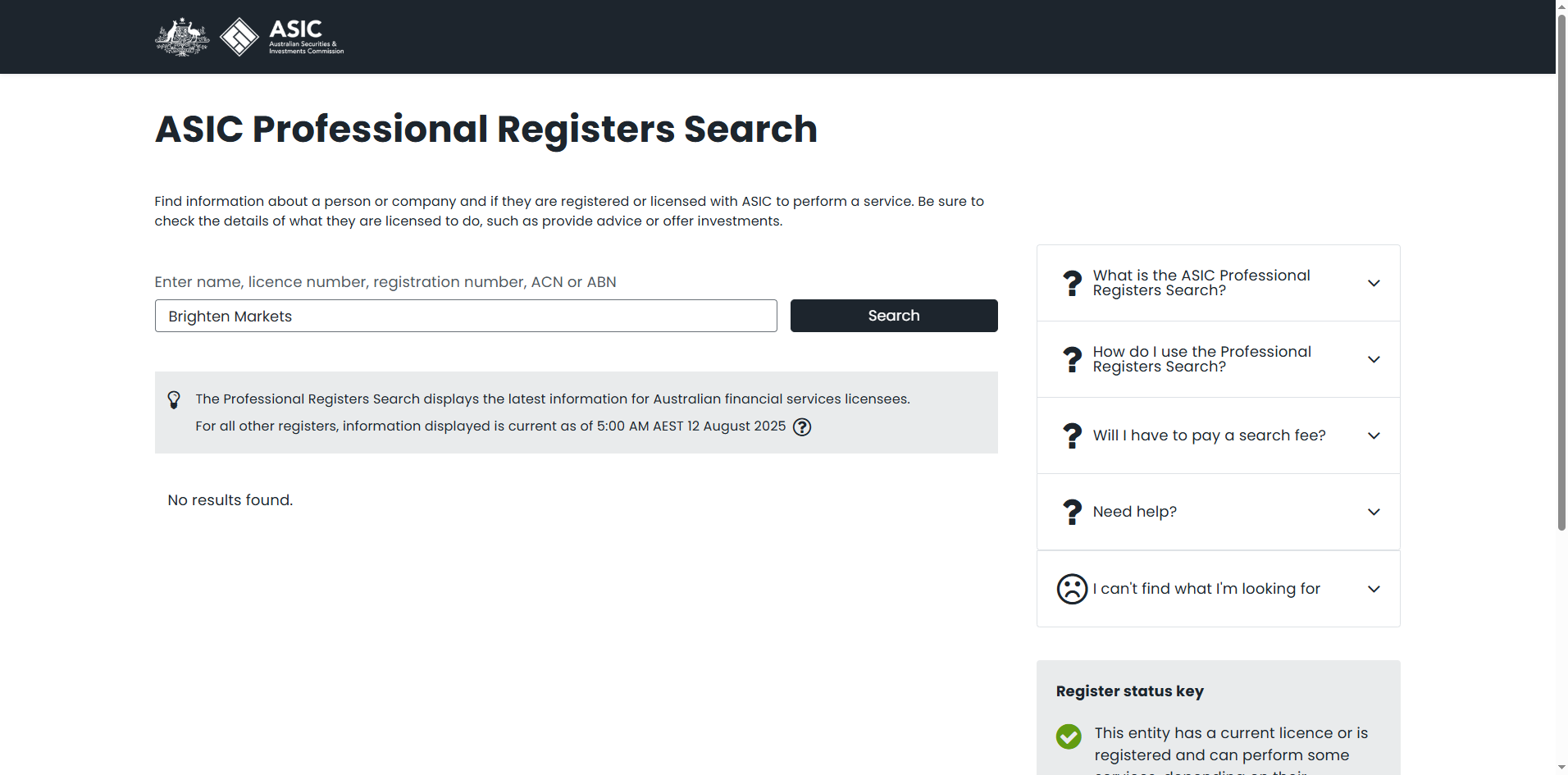1568x775 pixels.
Task: Click the page vertical scrollbar thumb
Action: (1561, 271)
